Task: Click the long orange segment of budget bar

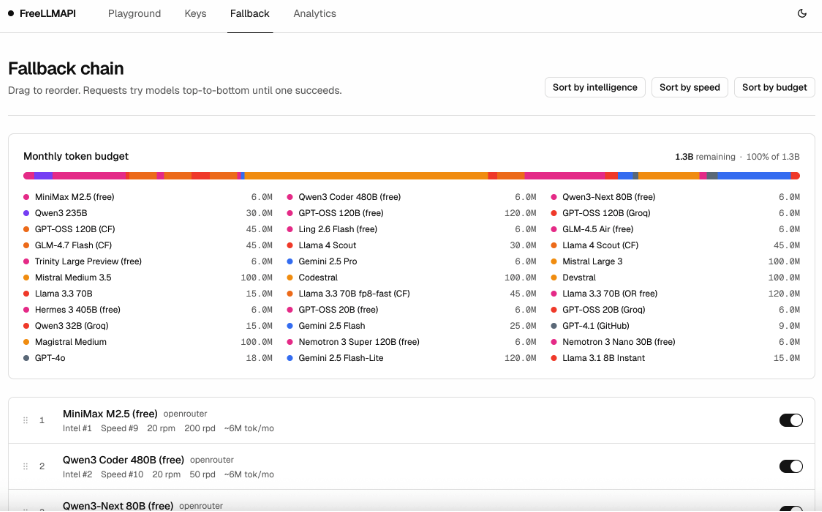Action: tap(366, 176)
